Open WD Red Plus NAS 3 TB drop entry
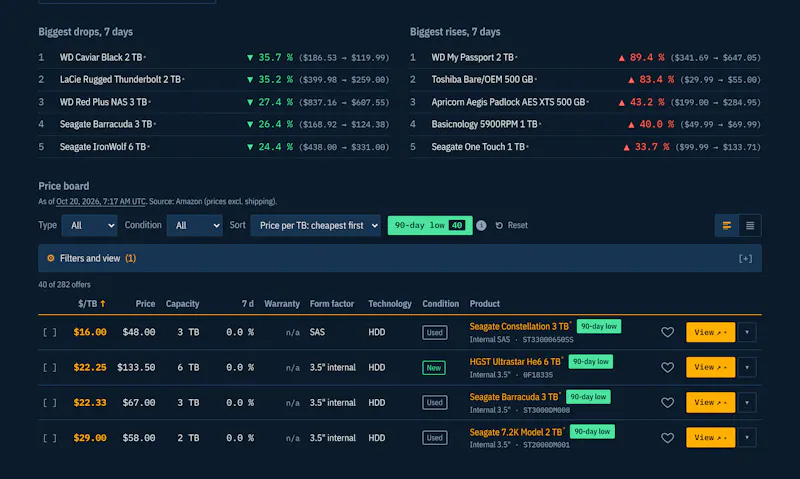The width and height of the screenshot is (800, 479). pyautogui.click(x=104, y=102)
